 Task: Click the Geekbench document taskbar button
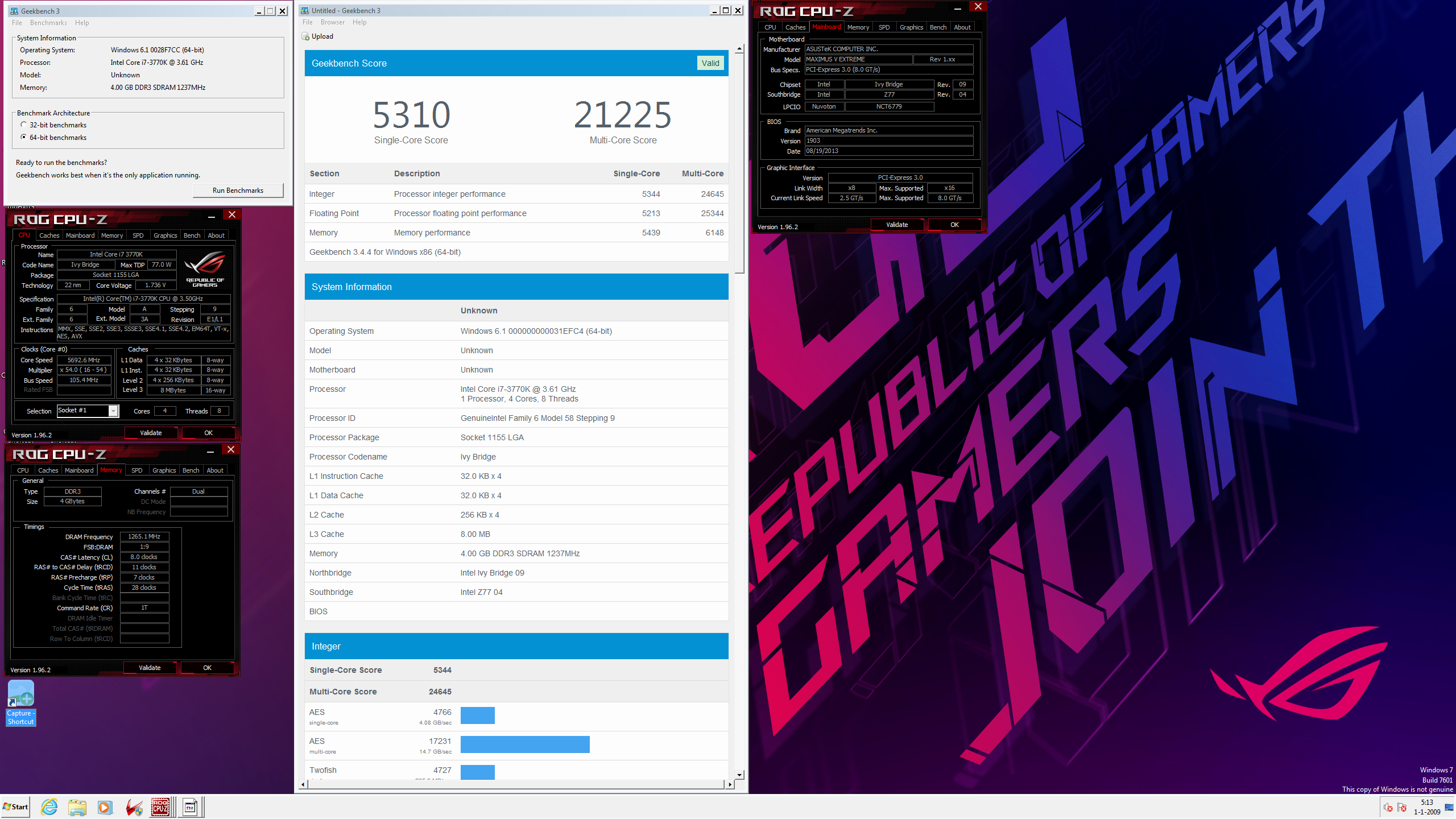(191, 806)
